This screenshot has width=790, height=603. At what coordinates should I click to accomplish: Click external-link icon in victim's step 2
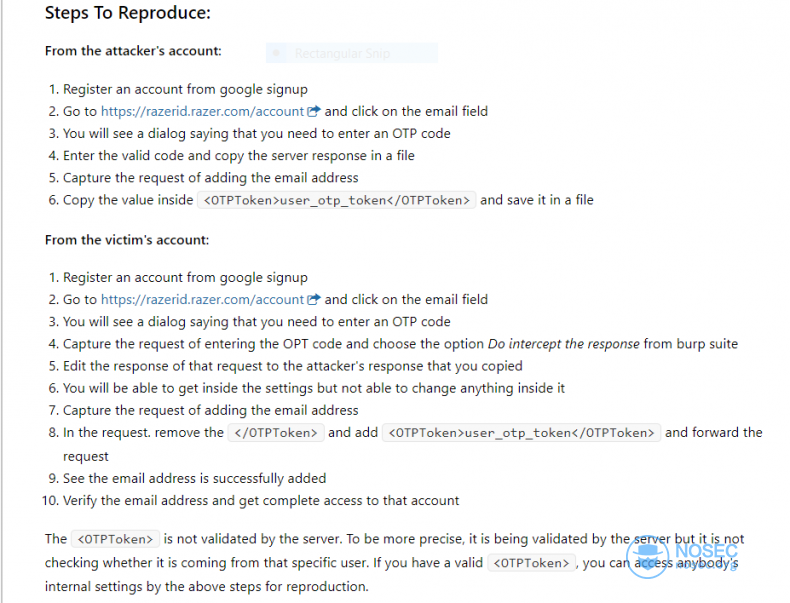pyautogui.click(x=313, y=299)
